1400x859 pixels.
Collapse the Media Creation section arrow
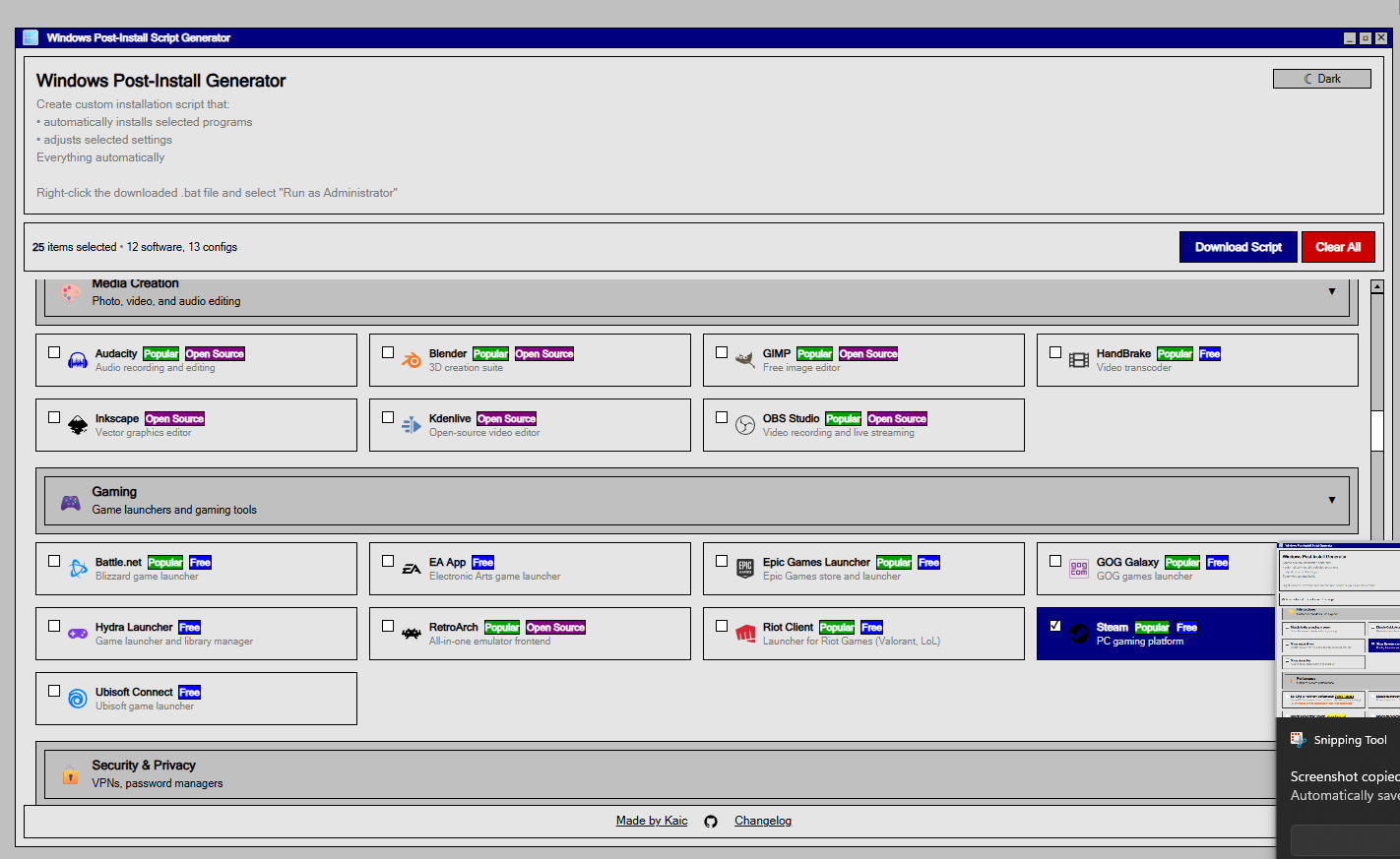(x=1332, y=291)
